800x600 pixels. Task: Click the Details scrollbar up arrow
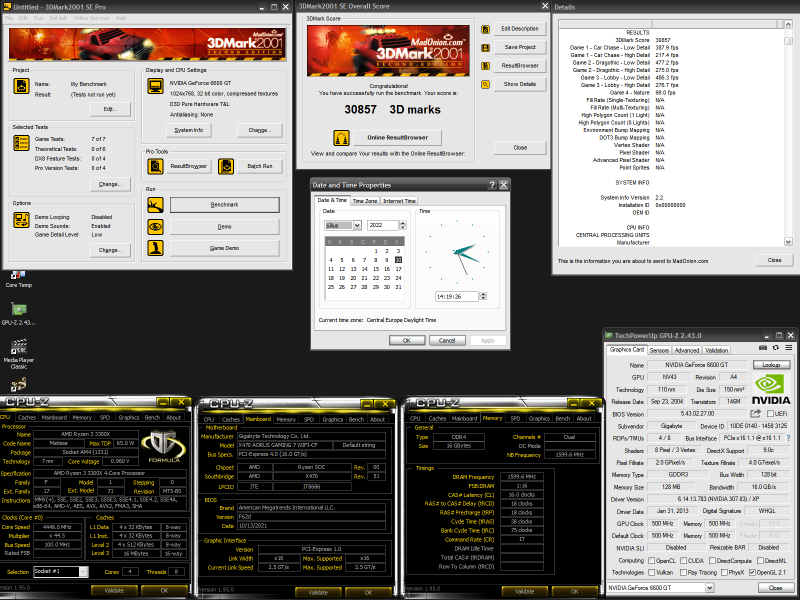click(x=788, y=24)
